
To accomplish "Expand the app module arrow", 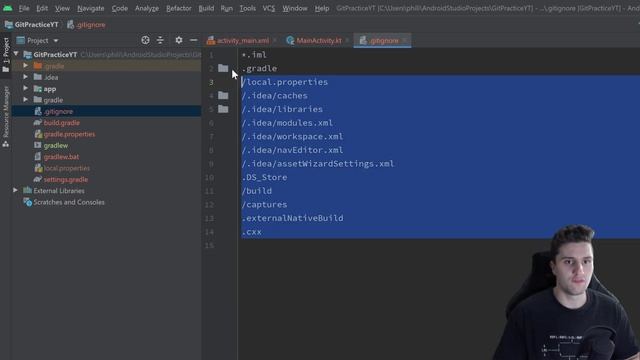I will (26, 88).
